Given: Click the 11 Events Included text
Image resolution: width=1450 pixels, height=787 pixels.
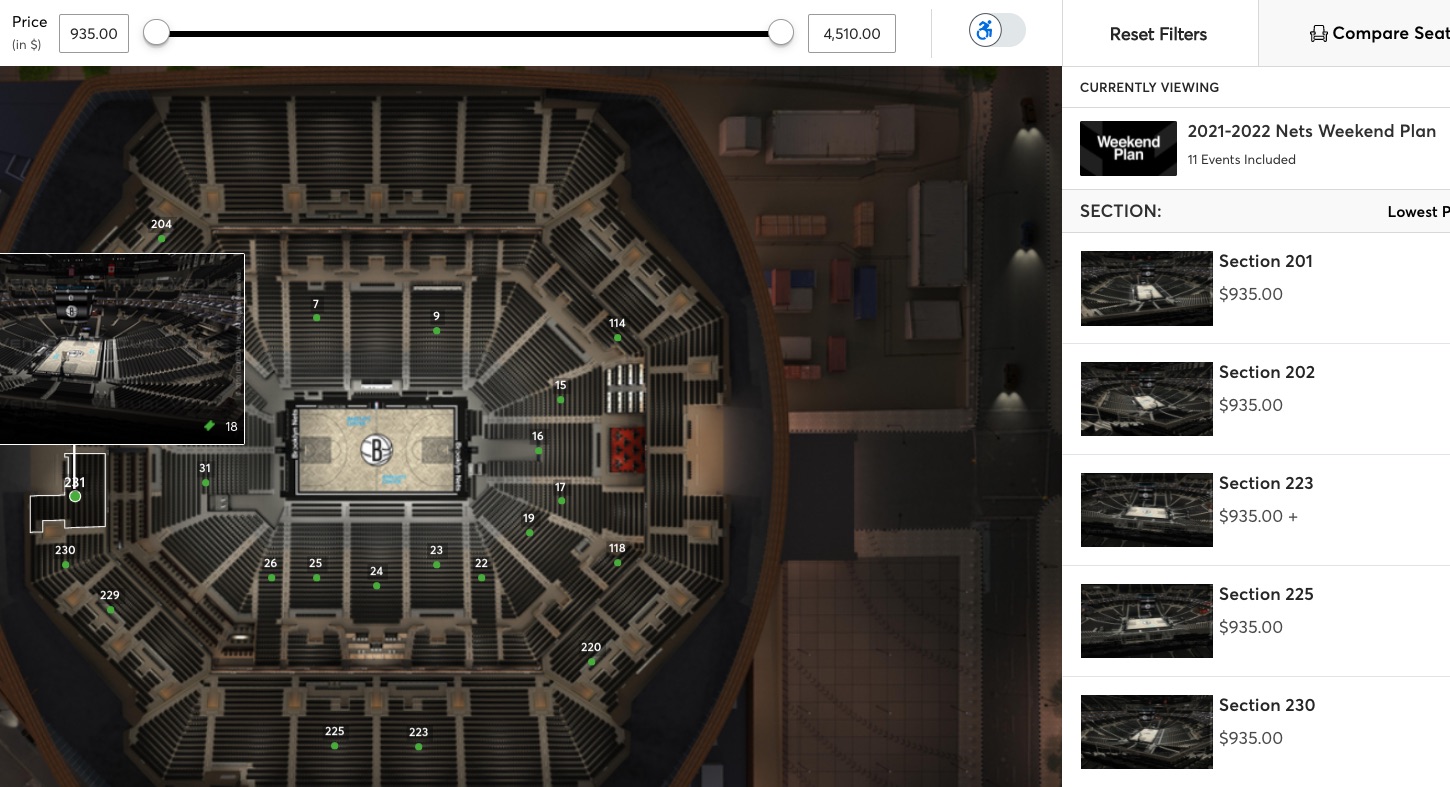Looking at the screenshot, I should pyautogui.click(x=1241, y=159).
